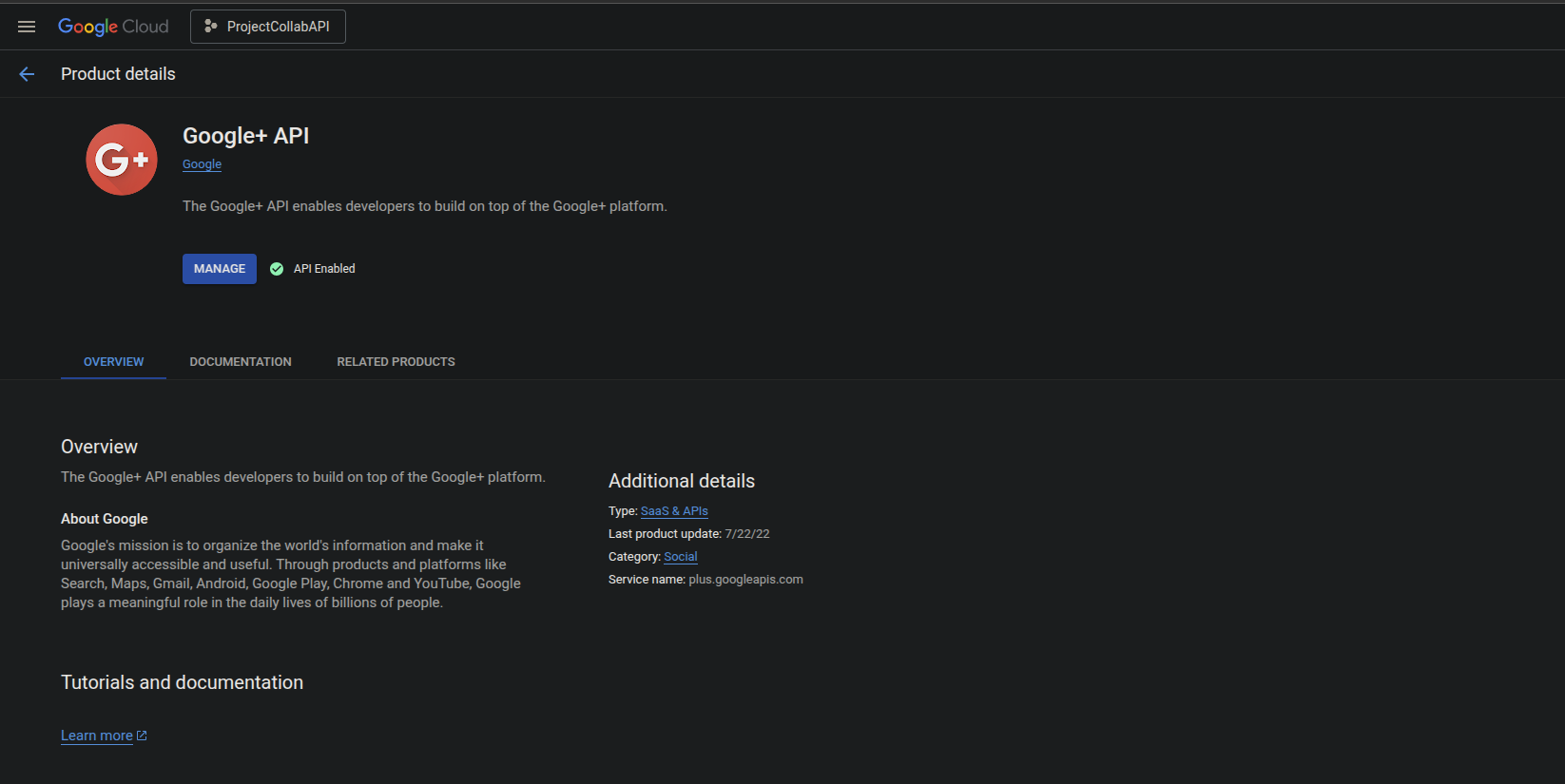
Task: Click the Additional details heading
Action: (682, 481)
